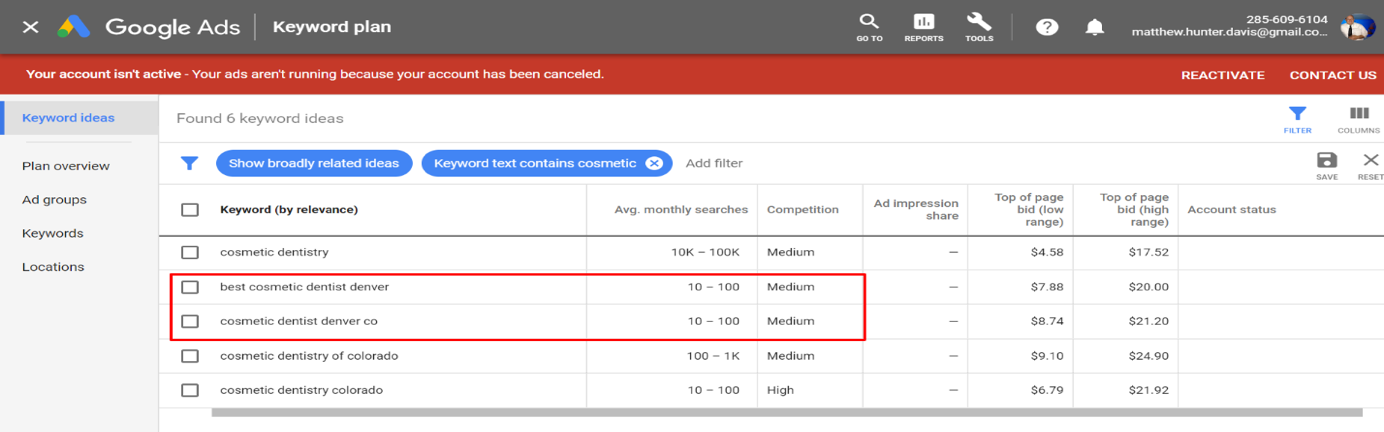Click keyword 'best cosmetic dentist denver'

coord(304,287)
